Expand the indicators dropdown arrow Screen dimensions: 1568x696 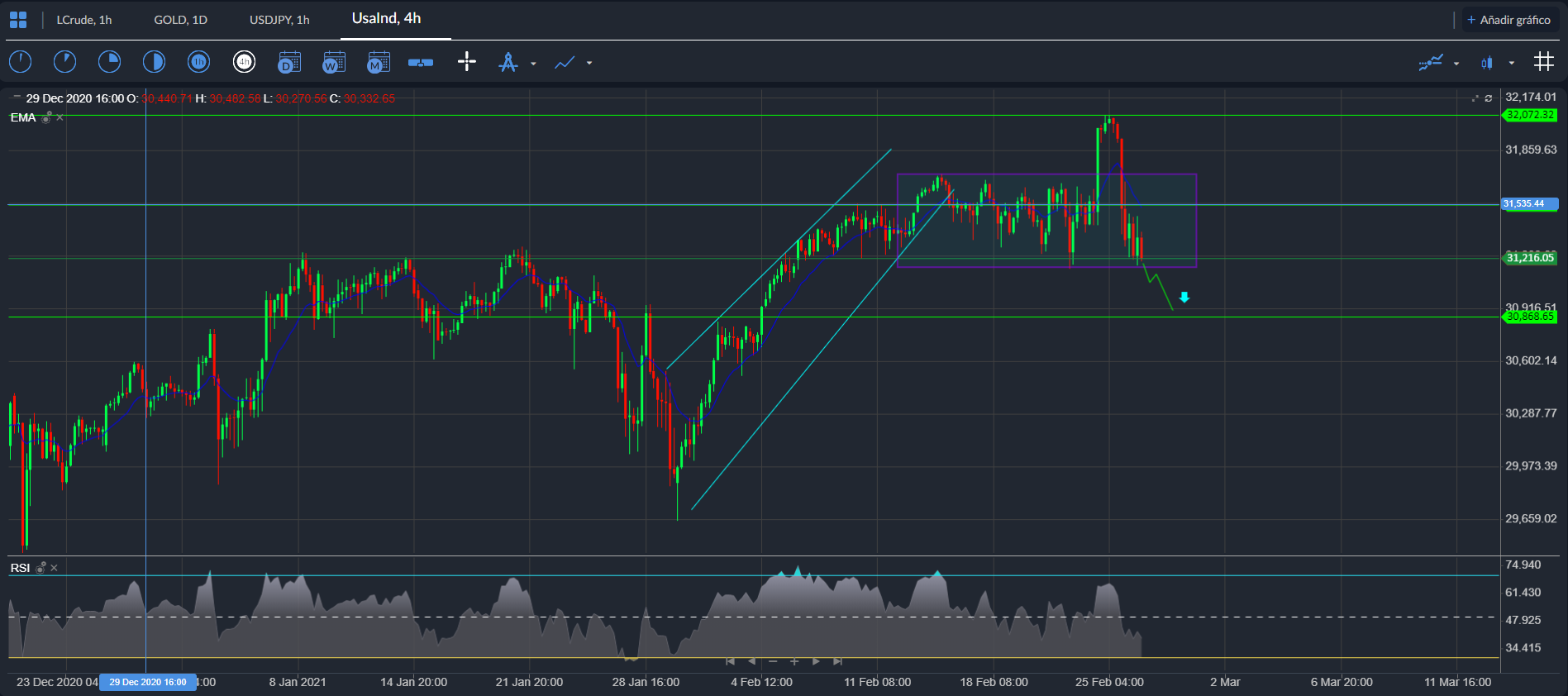click(x=1456, y=64)
